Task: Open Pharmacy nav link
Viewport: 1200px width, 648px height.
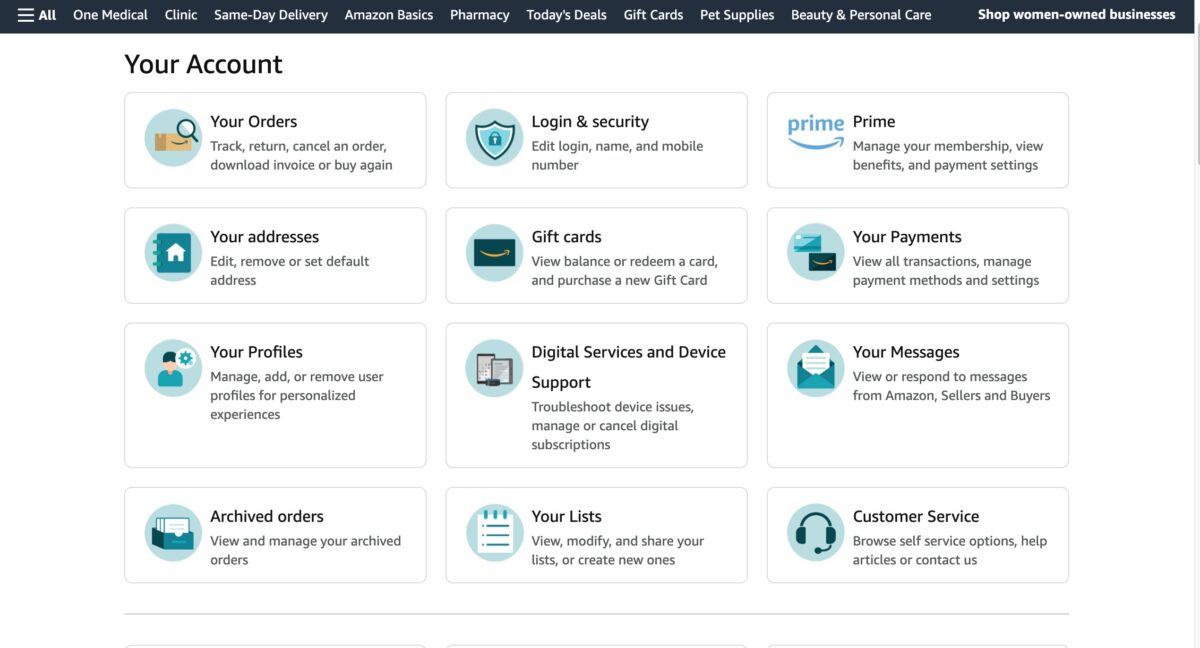Action: 480,15
